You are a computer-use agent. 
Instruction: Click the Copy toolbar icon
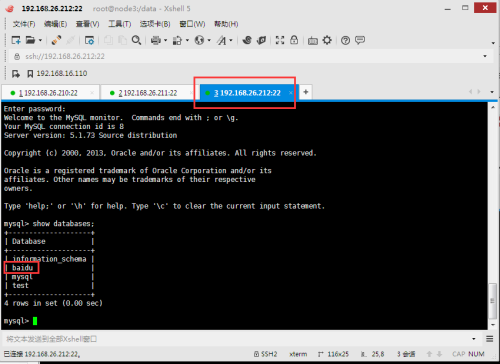[108, 40]
